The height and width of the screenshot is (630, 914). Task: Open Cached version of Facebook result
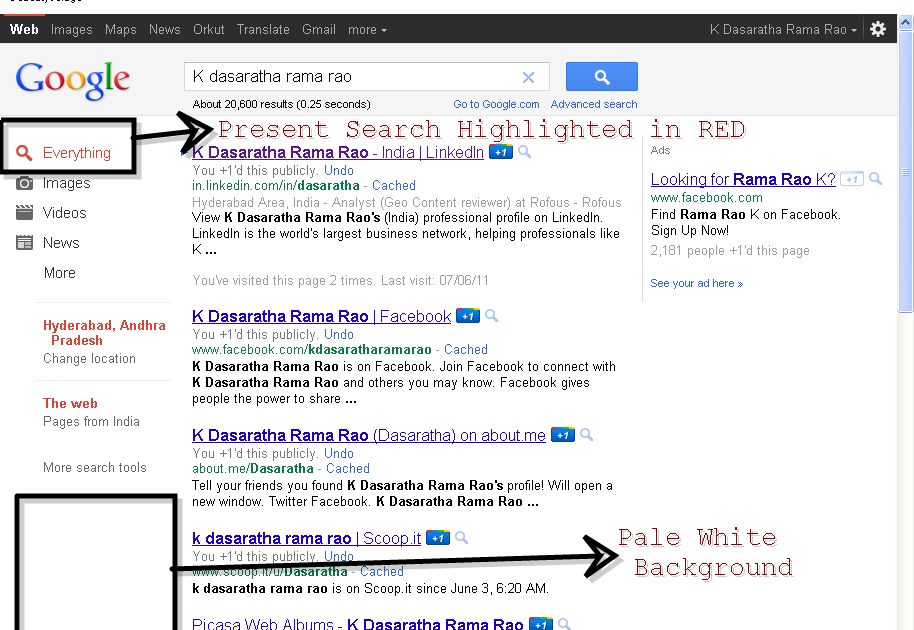pos(466,350)
